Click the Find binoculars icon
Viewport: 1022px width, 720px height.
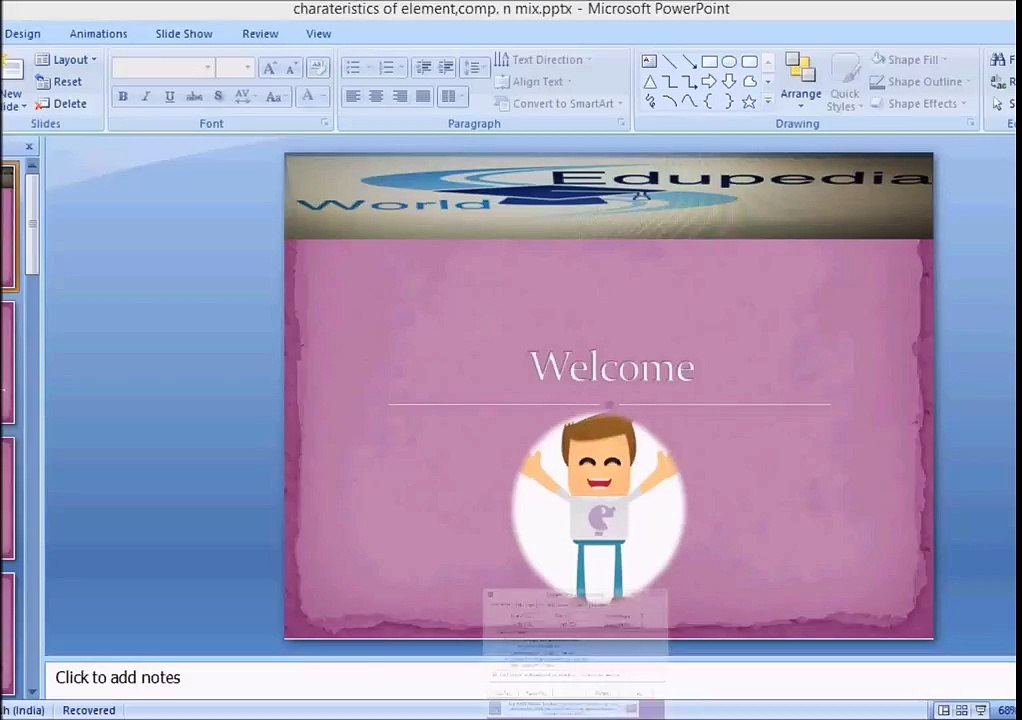pos(998,60)
